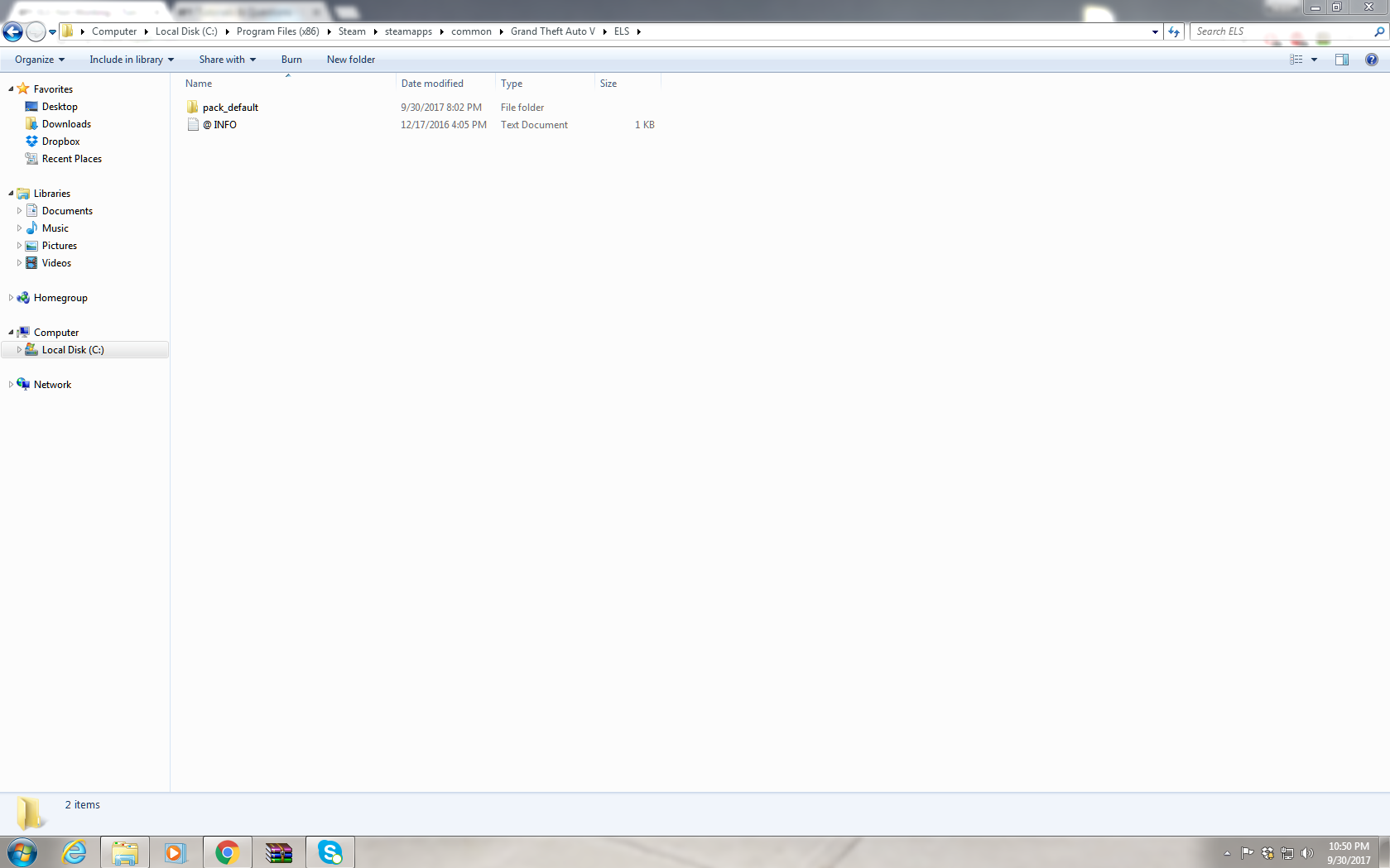Open Skype from taskbar
Image resolution: width=1390 pixels, height=868 pixels.
(330, 852)
